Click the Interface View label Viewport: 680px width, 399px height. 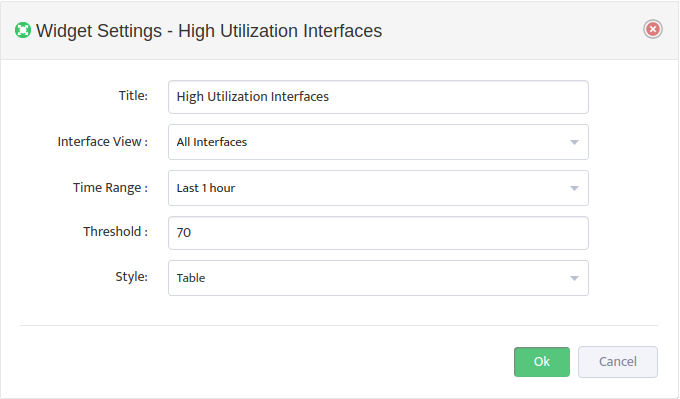pyautogui.click(x=103, y=142)
